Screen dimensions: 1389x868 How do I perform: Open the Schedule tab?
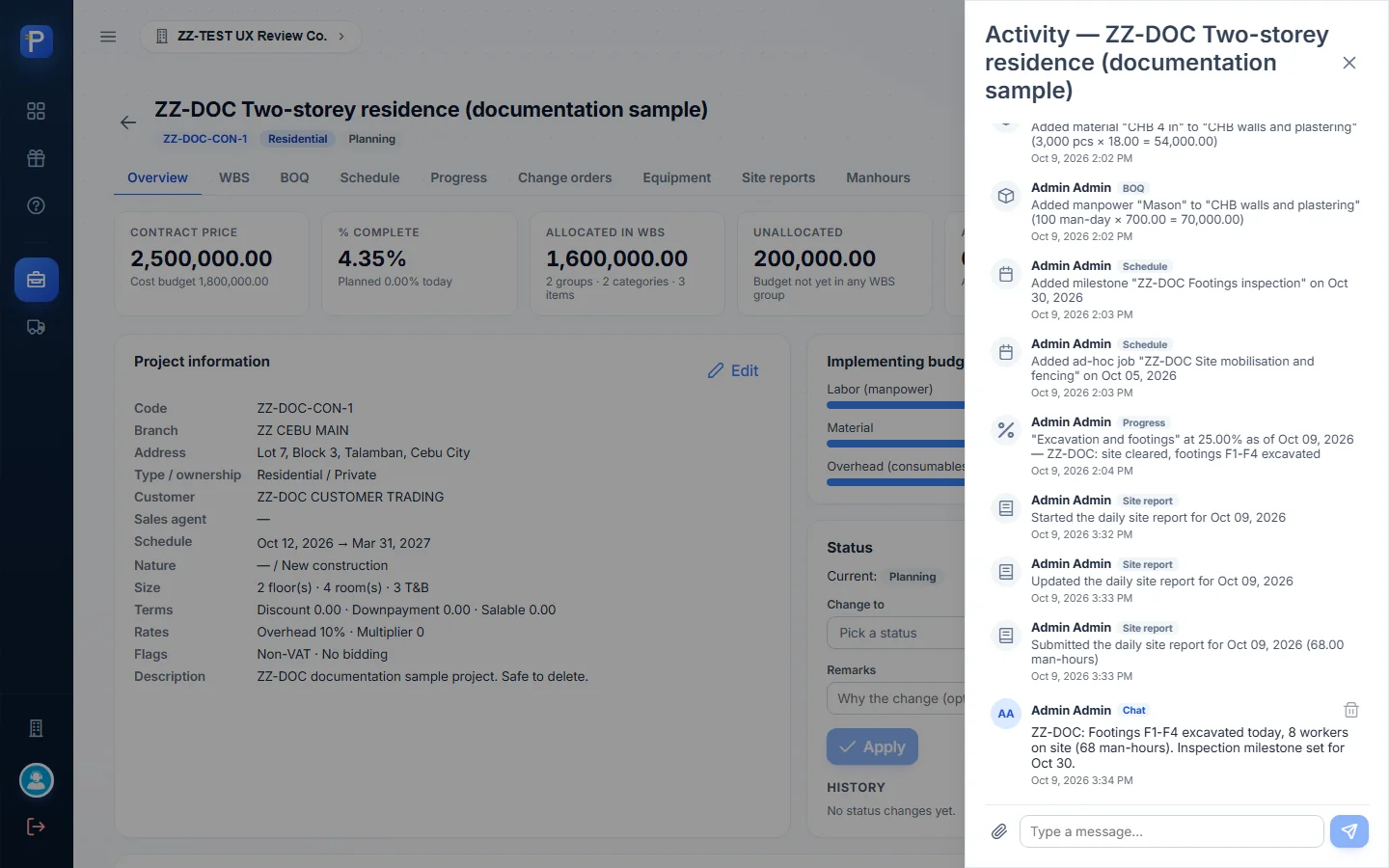[x=369, y=177]
